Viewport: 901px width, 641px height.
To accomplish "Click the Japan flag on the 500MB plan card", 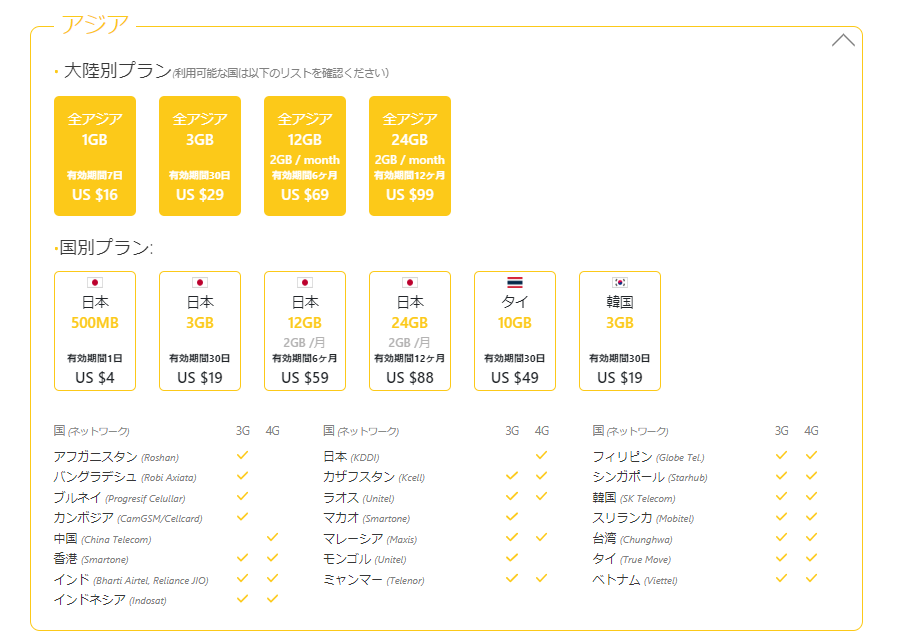I will 97,284.
